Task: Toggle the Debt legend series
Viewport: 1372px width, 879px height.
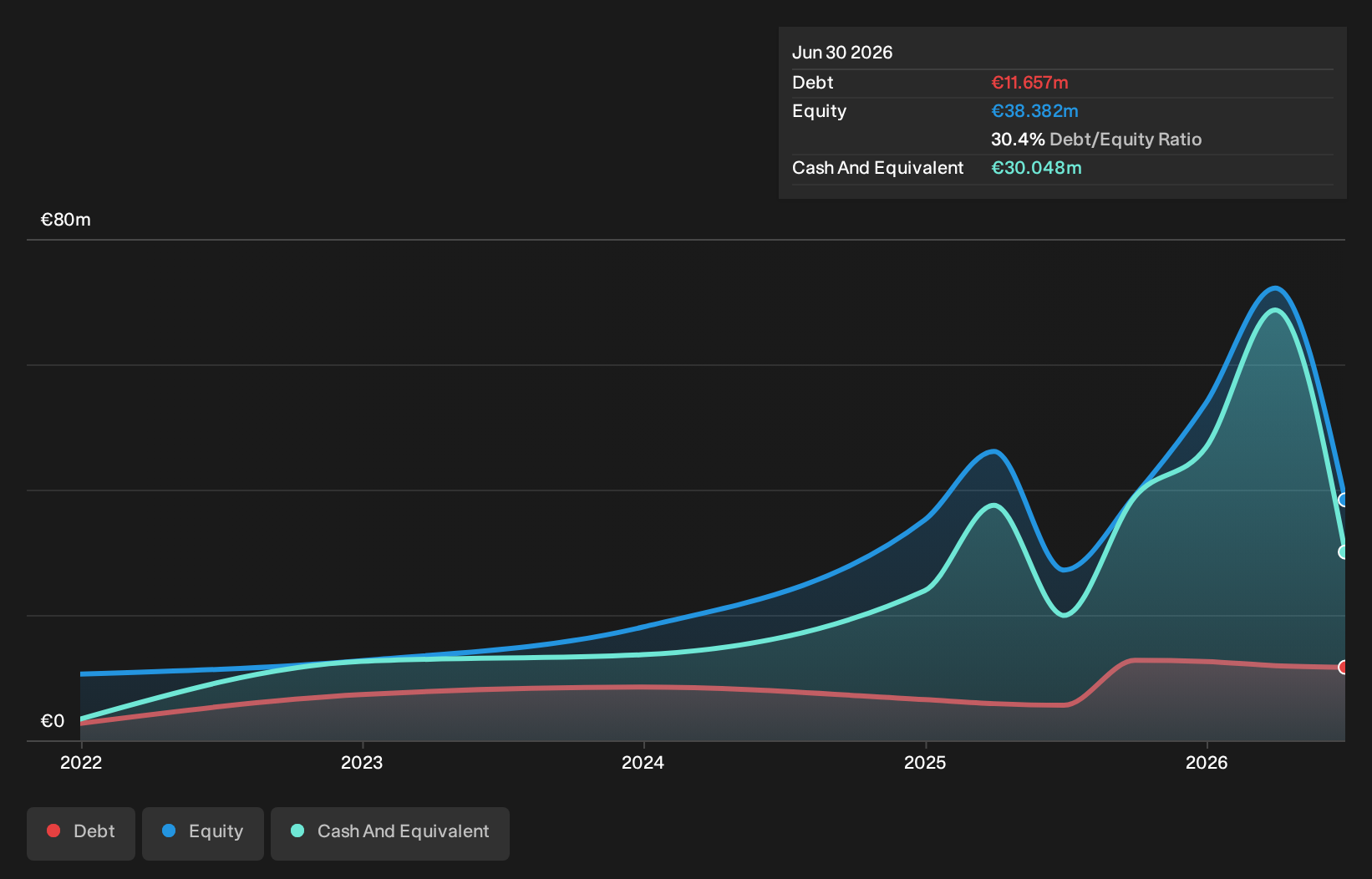Action: tap(81, 833)
